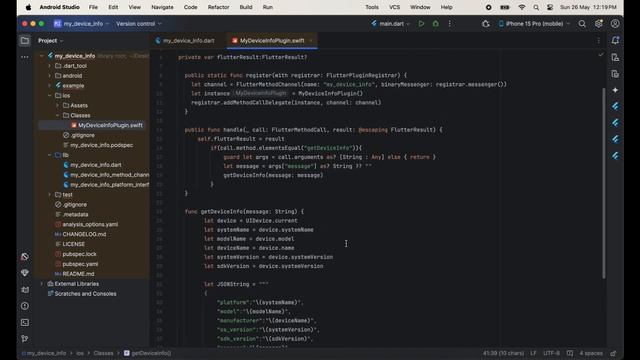Image resolution: width=640 pixels, height=360 pixels.
Task: Open main.dart run configuration dropdown
Action: (x=391, y=24)
